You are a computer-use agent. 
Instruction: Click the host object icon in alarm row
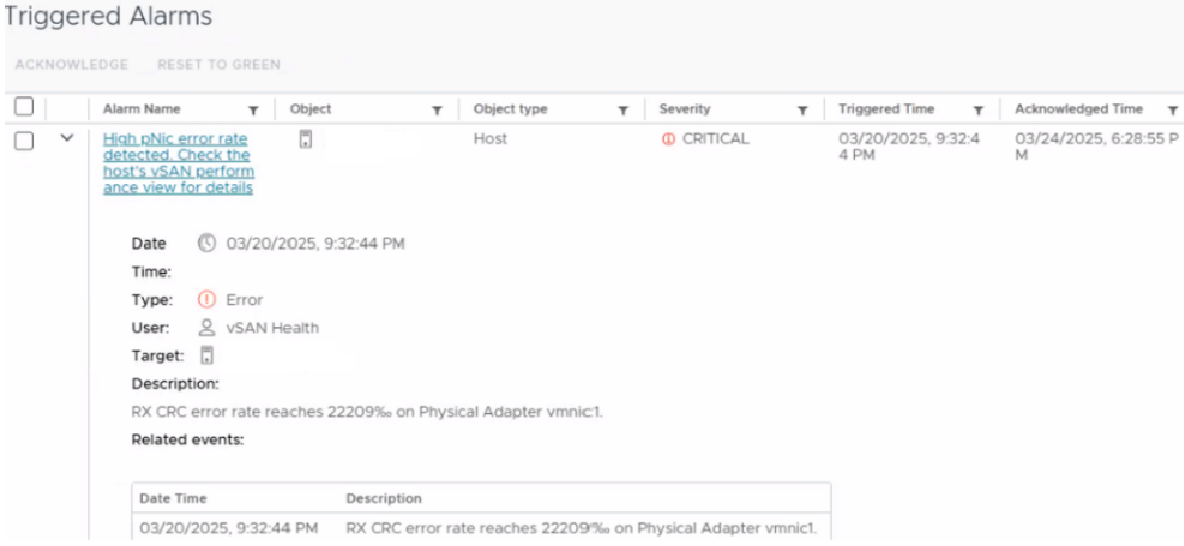click(x=306, y=141)
